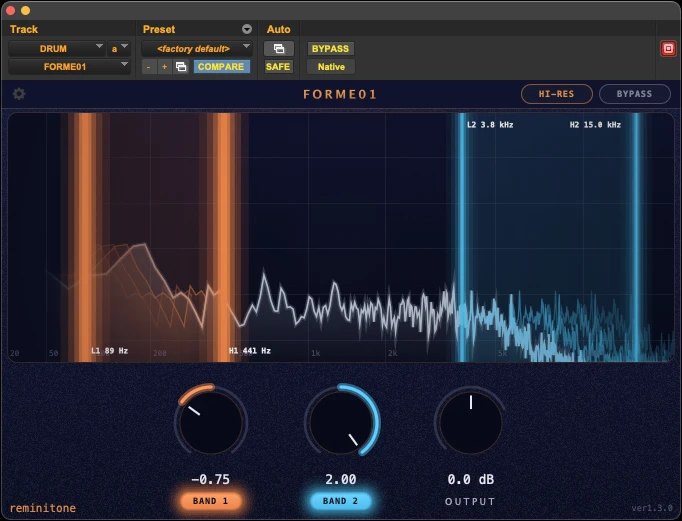Screen dimensions: 682x521
Task: Click the Band 2 value 2.00
Action: [341, 479]
